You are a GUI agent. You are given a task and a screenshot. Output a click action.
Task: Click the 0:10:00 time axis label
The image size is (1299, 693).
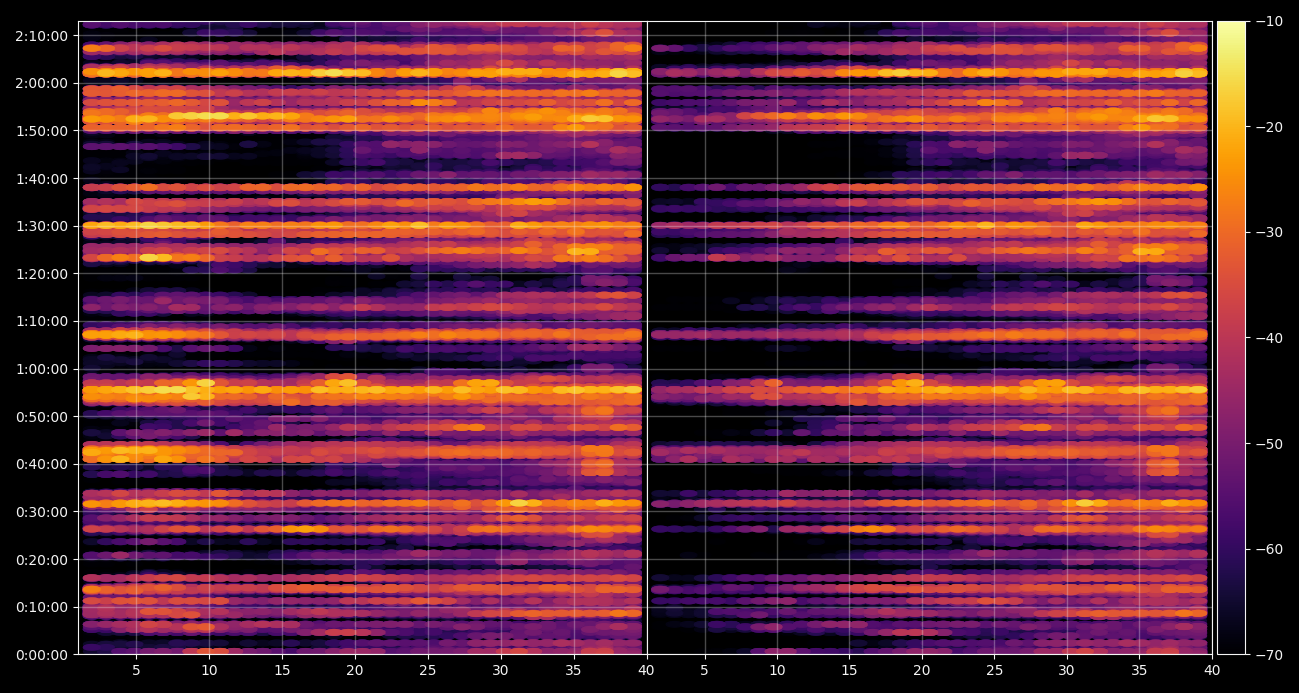(42, 607)
